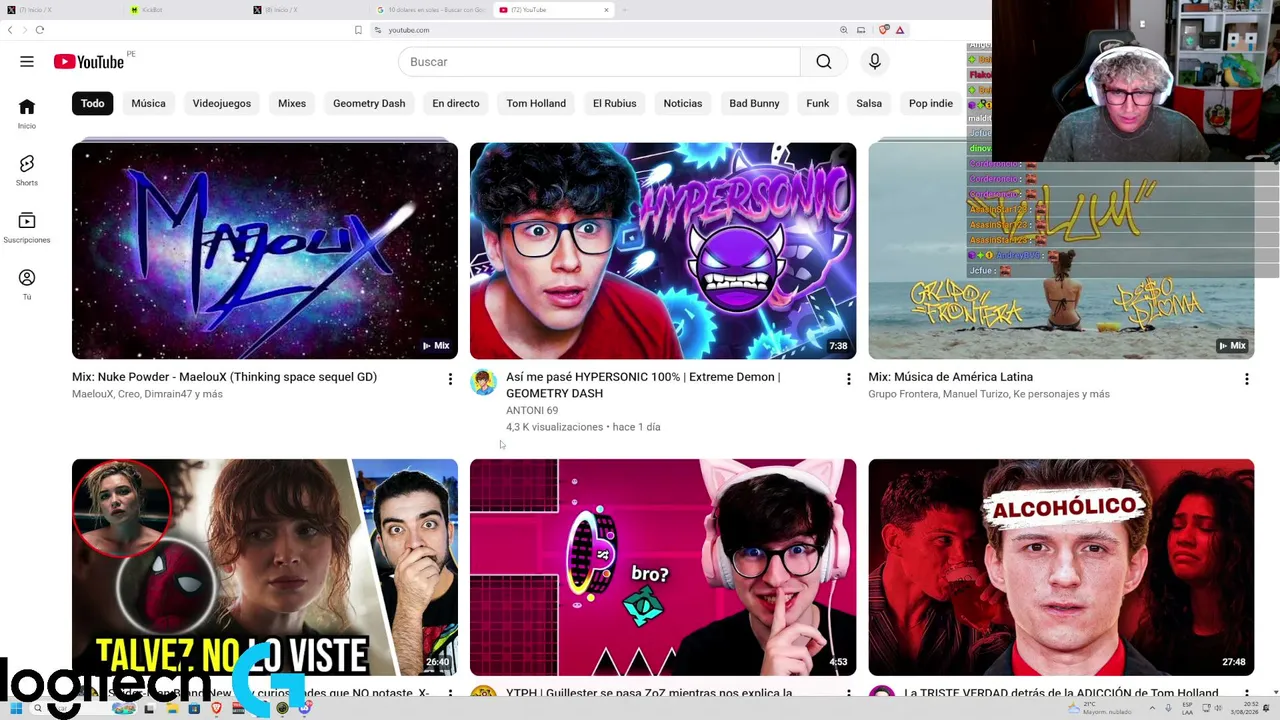Select the Noticias chip
Screen dimensions: 1280x720
[683, 103]
